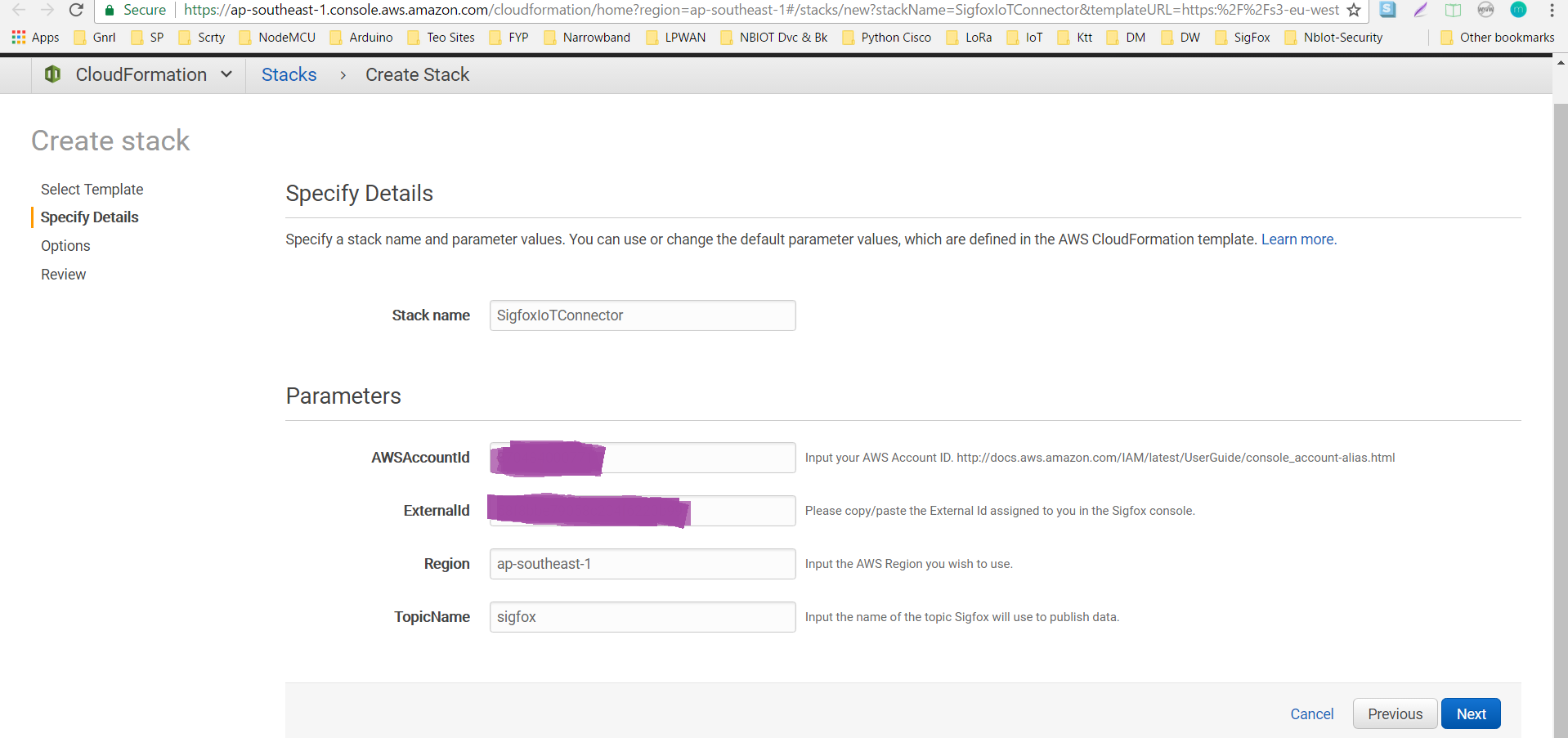Click the blue Next button
Screen dimensions: 1568x738
point(1471,713)
